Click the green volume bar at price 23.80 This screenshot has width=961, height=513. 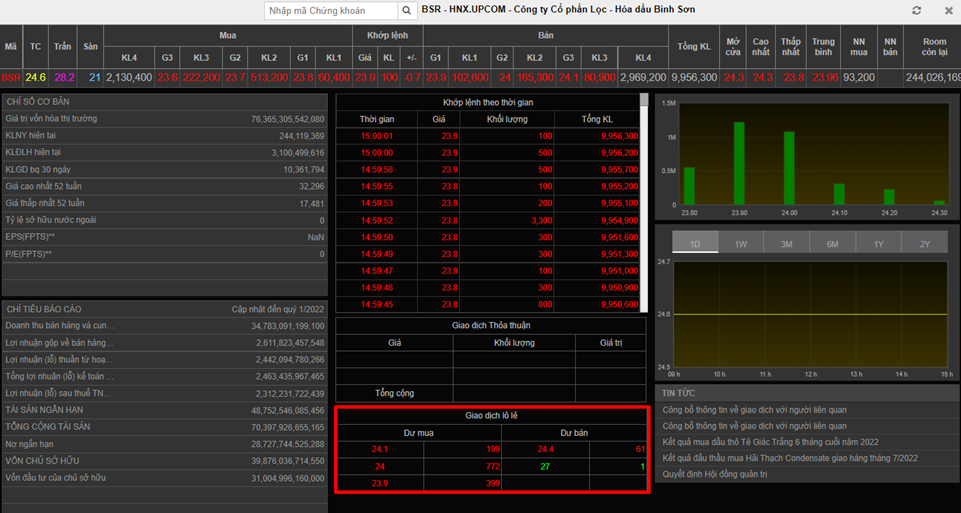pos(689,186)
